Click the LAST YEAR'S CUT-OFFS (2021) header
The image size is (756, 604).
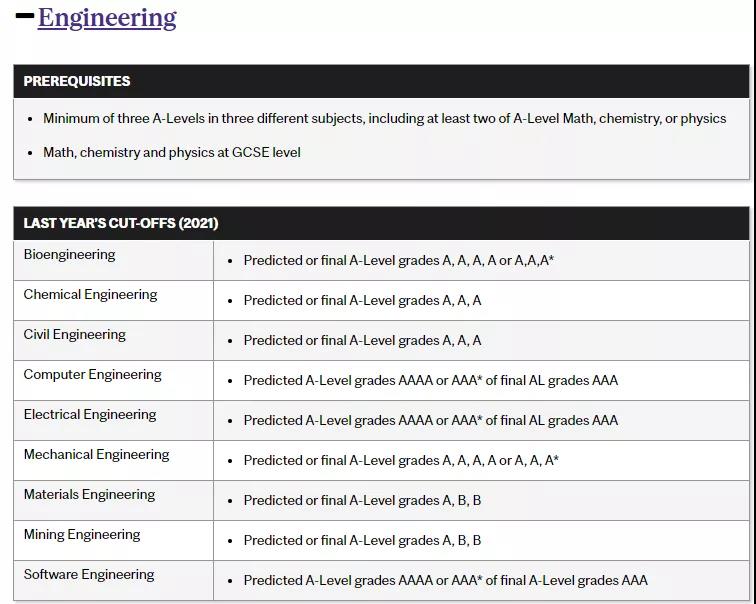click(x=380, y=223)
